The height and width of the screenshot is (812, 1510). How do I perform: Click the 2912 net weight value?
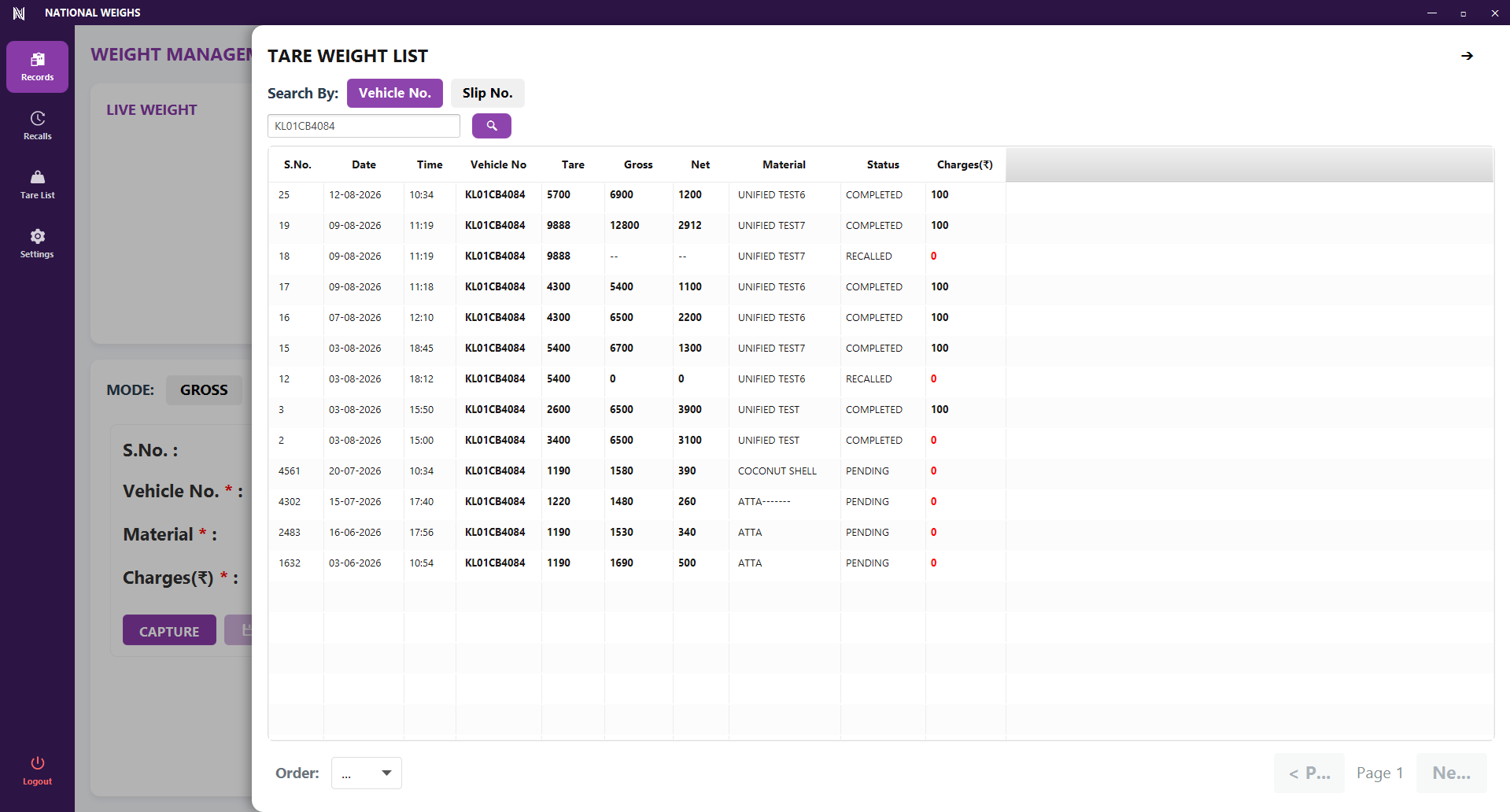[690, 225]
